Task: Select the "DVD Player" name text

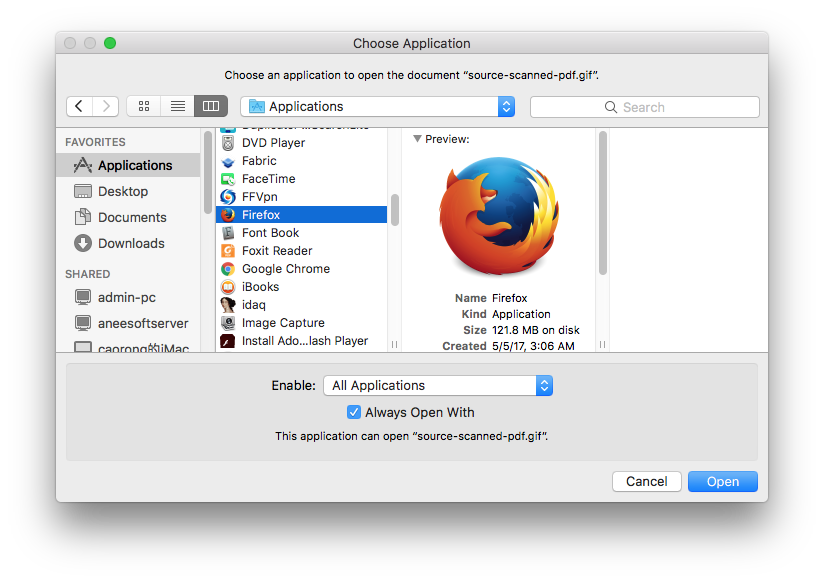Action: click(x=273, y=143)
